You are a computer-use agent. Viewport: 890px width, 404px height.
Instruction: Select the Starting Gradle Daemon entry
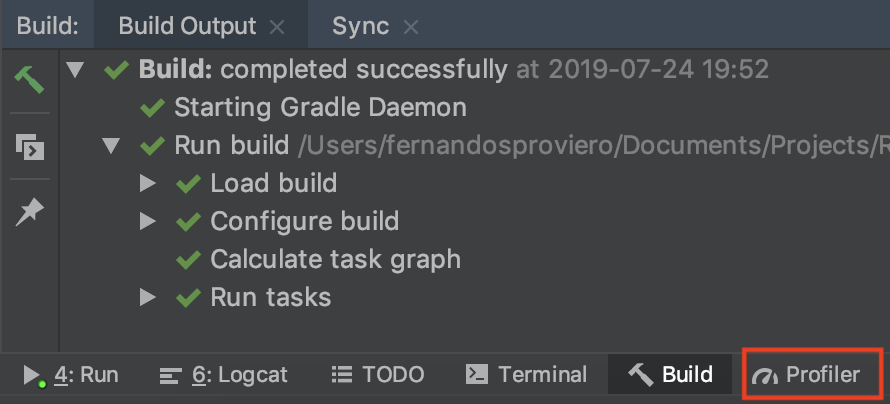pos(320,107)
